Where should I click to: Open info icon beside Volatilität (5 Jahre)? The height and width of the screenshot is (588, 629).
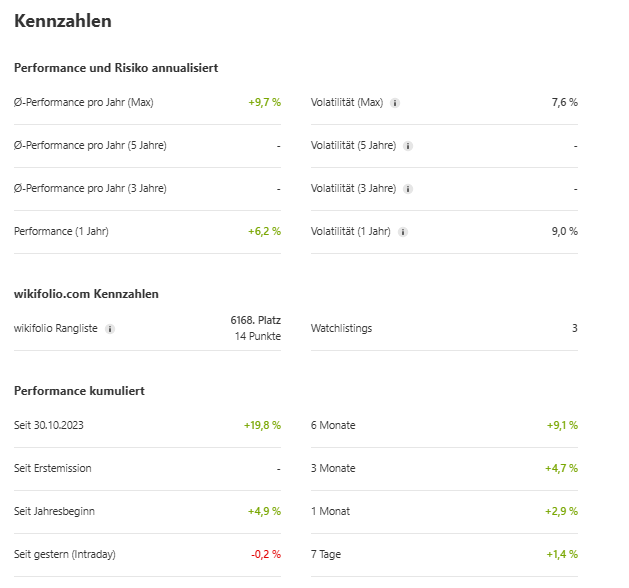coord(408,146)
